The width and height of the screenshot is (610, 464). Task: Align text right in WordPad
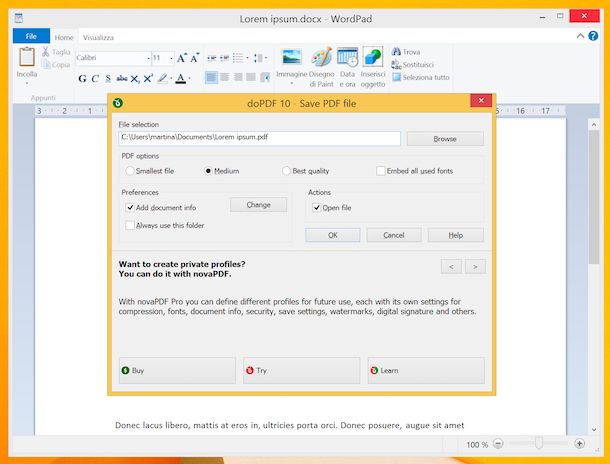238,77
